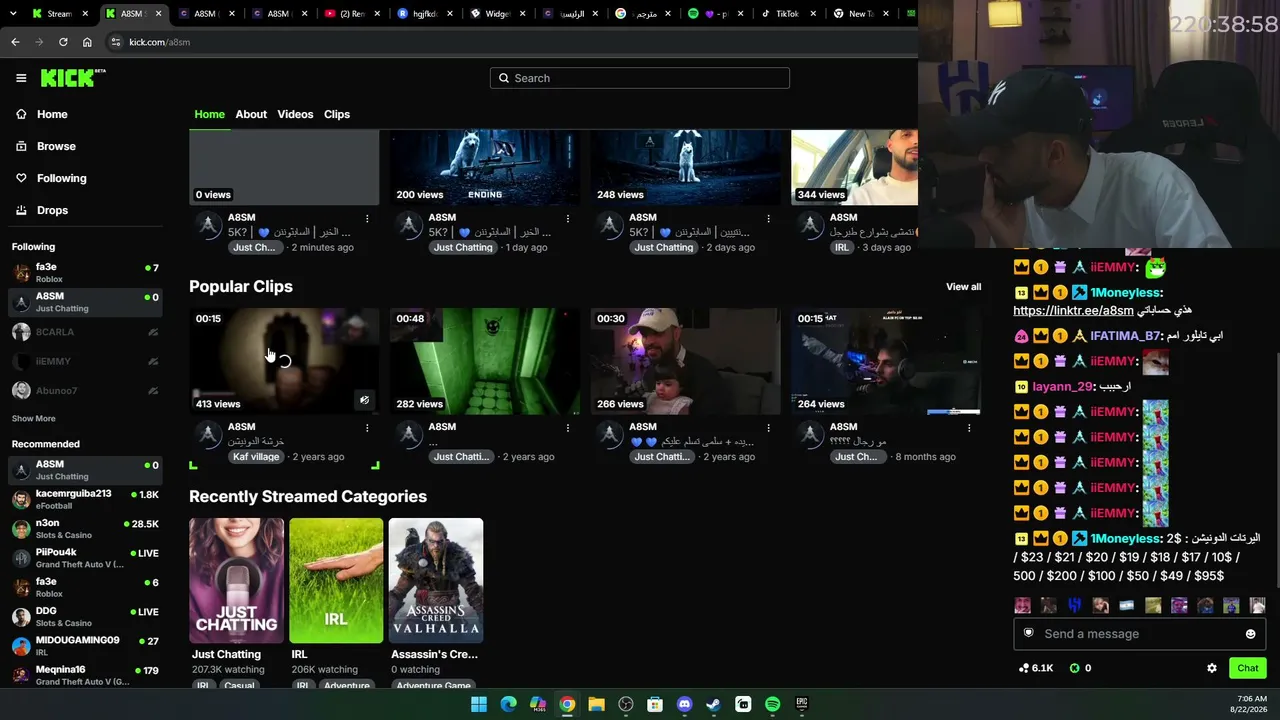
Task: Click View all for Popular Clips
Action: click(964, 287)
